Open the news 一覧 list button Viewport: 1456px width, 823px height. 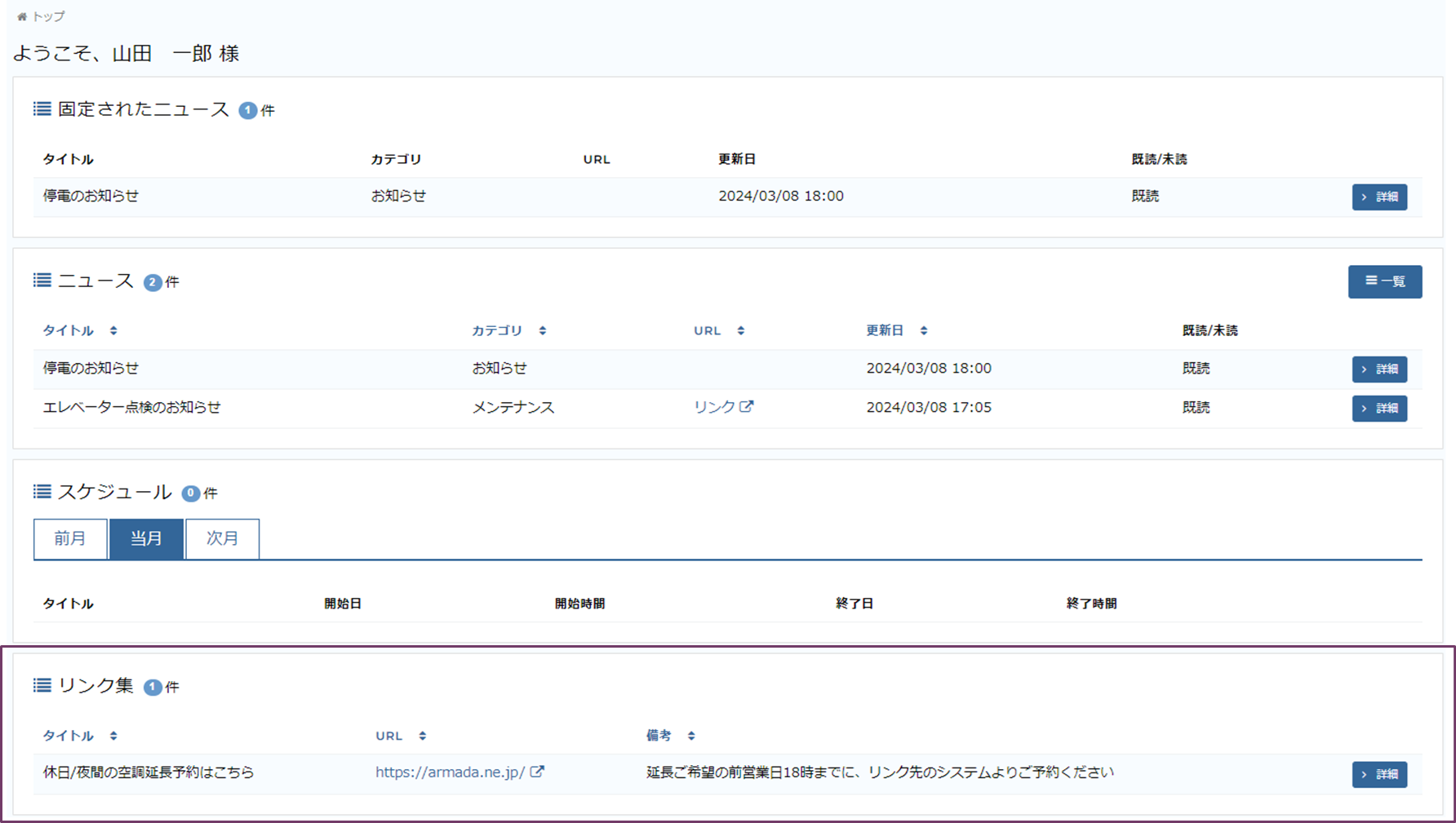pyautogui.click(x=1384, y=281)
